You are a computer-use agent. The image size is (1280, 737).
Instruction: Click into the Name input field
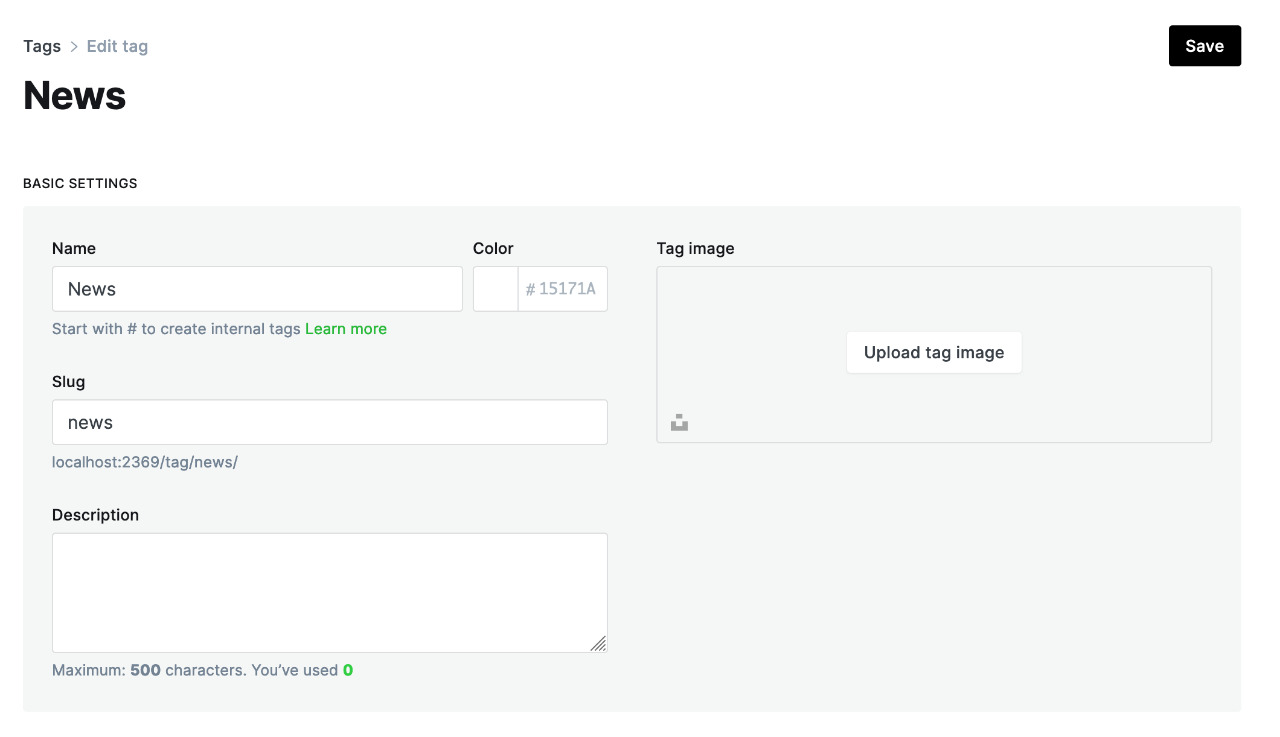pyautogui.click(x=257, y=289)
